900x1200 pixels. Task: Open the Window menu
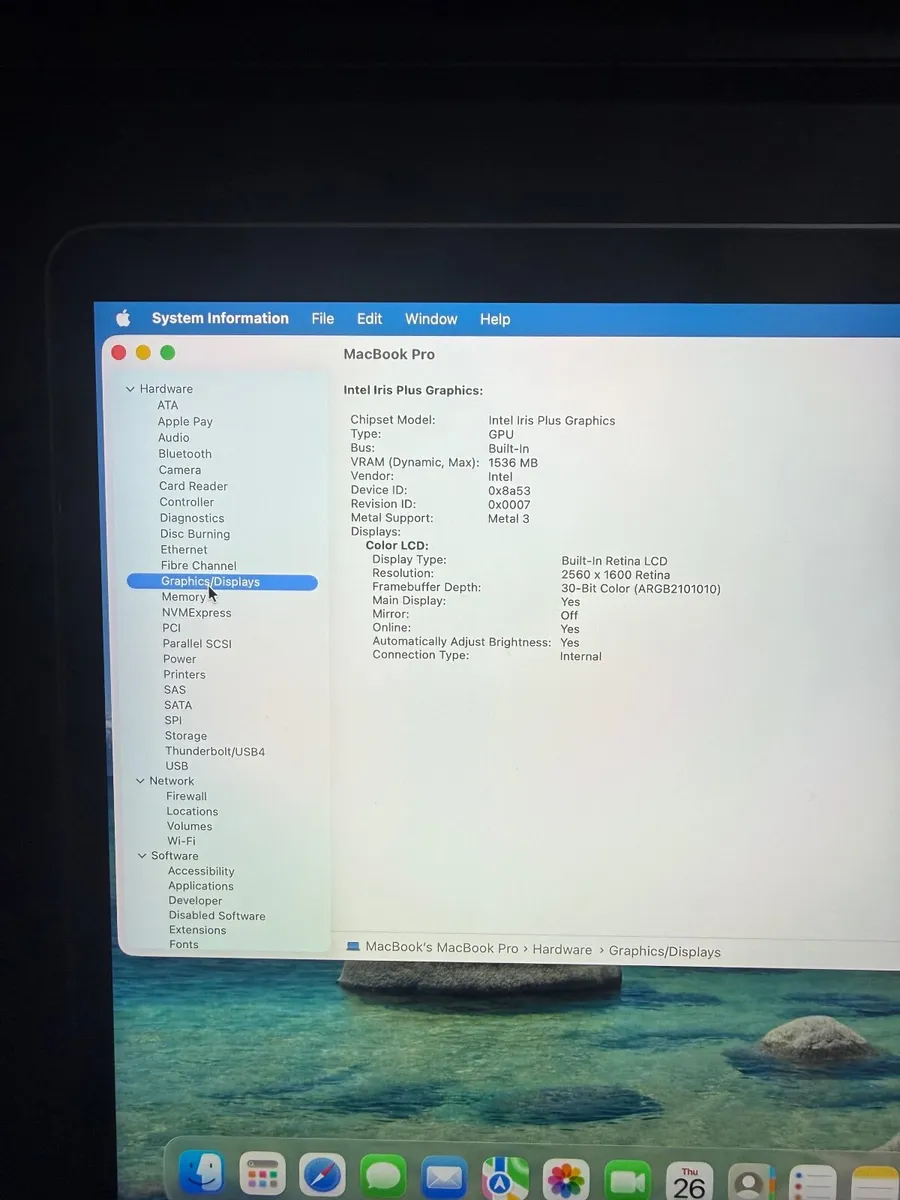[x=431, y=318]
